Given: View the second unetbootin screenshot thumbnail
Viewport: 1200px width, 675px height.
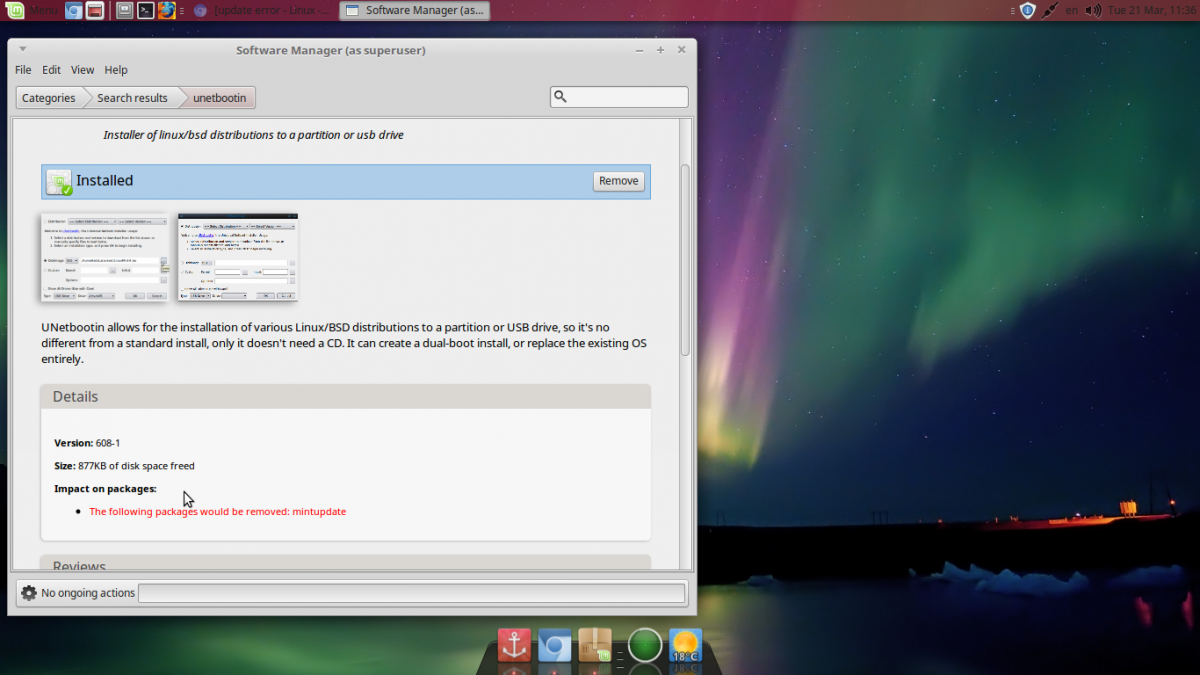Looking at the screenshot, I should pos(238,257).
